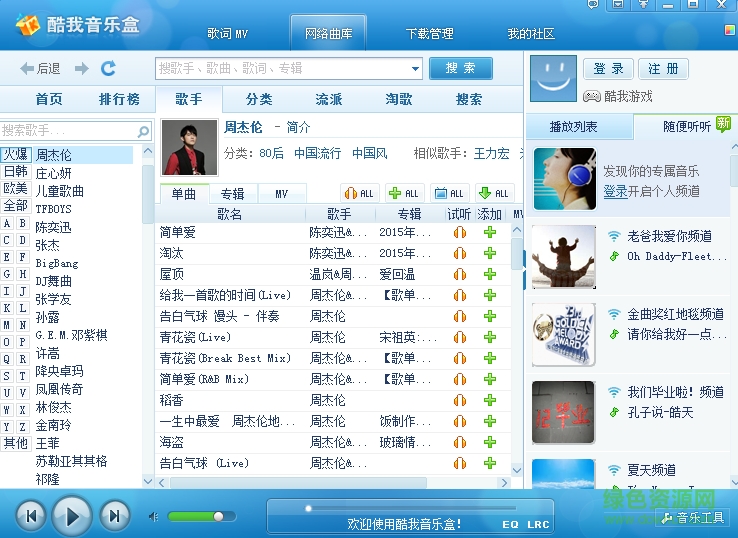Click green plus add icon for 稻香
This screenshot has height=538, width=738.
pos(490,400)
